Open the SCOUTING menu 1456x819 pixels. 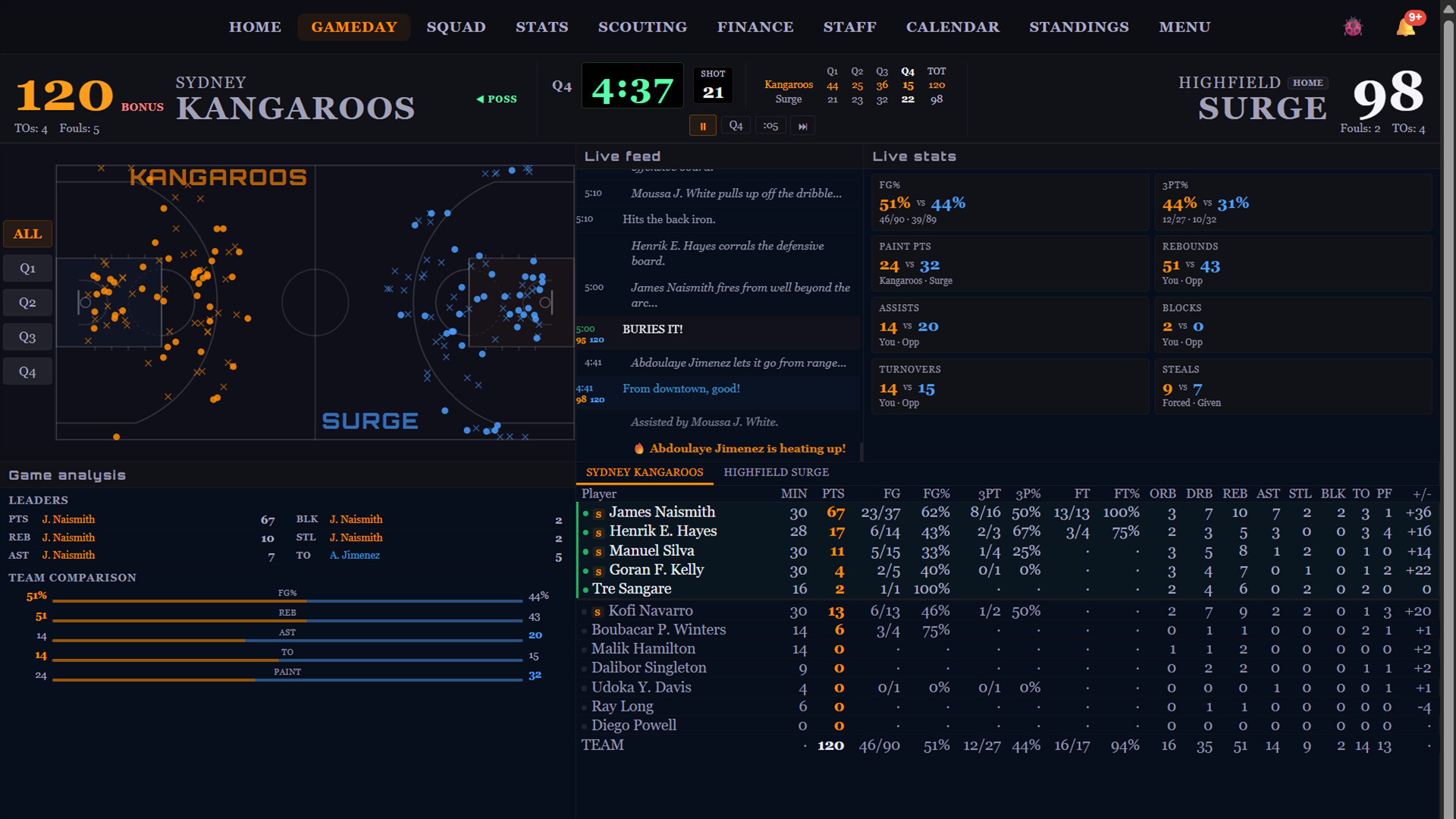[x=642, y=27]
